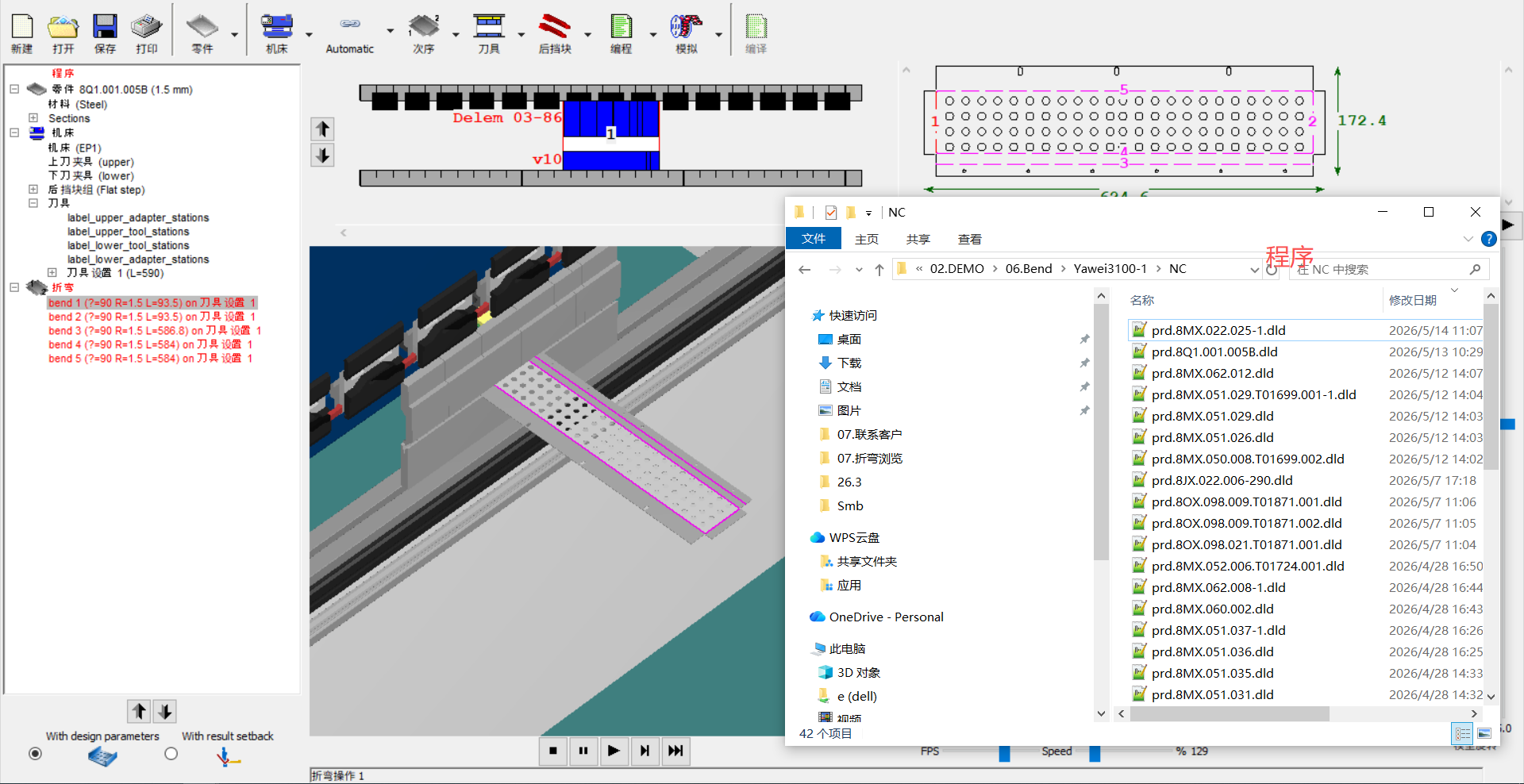
Task: Go up one folder level in Explorer
Action: (x=879, y=270)
